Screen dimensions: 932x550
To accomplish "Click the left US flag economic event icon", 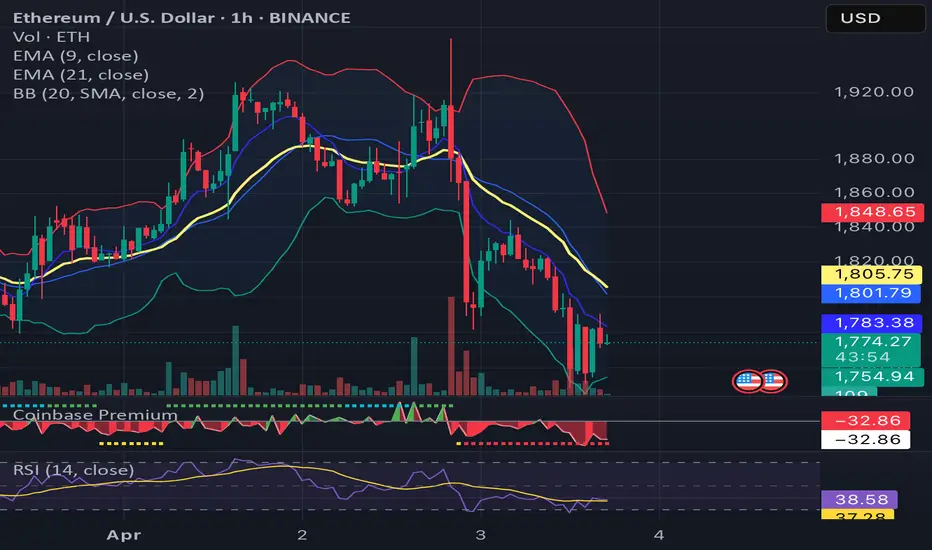I will (x=748, y=381).
